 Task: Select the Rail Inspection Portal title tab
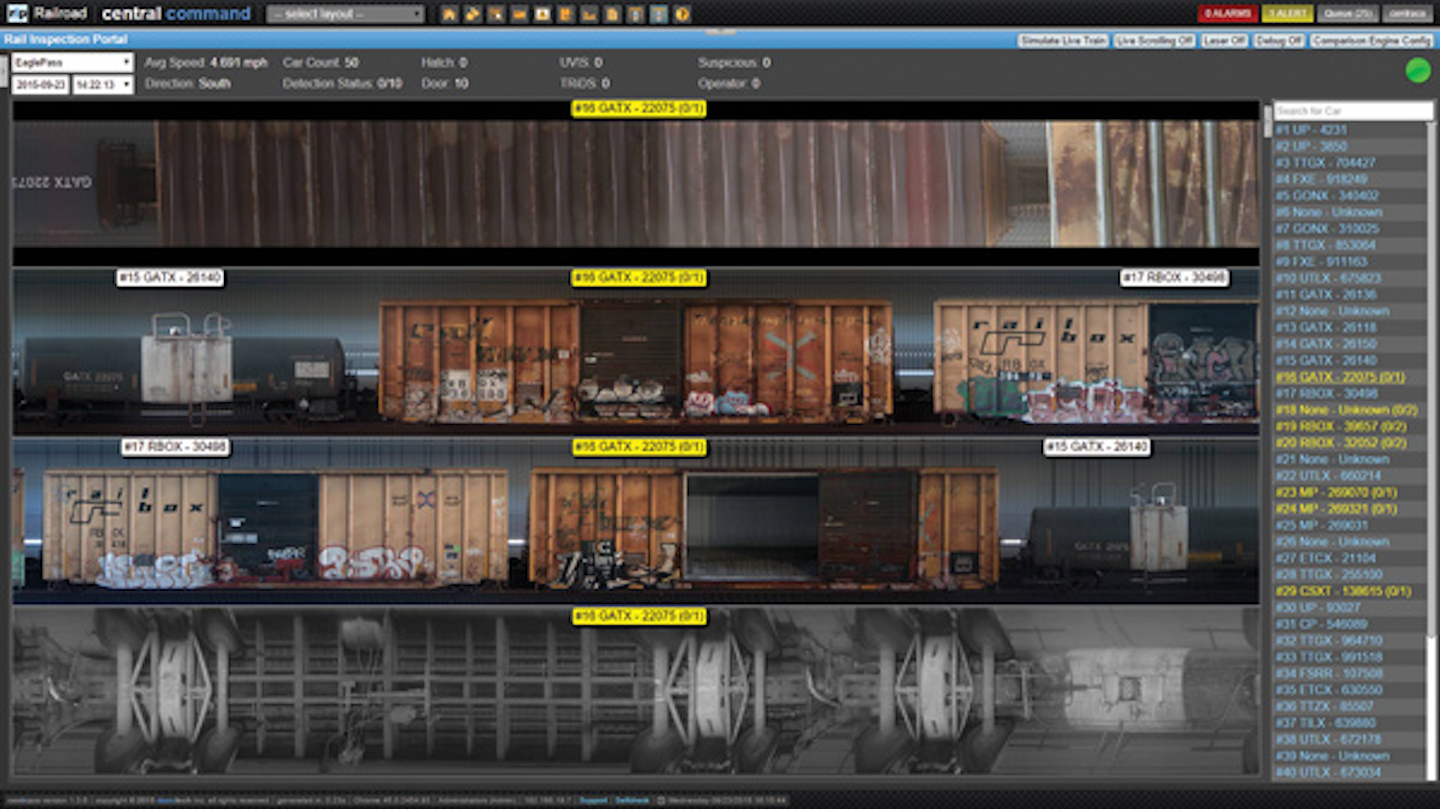(65, 39)
